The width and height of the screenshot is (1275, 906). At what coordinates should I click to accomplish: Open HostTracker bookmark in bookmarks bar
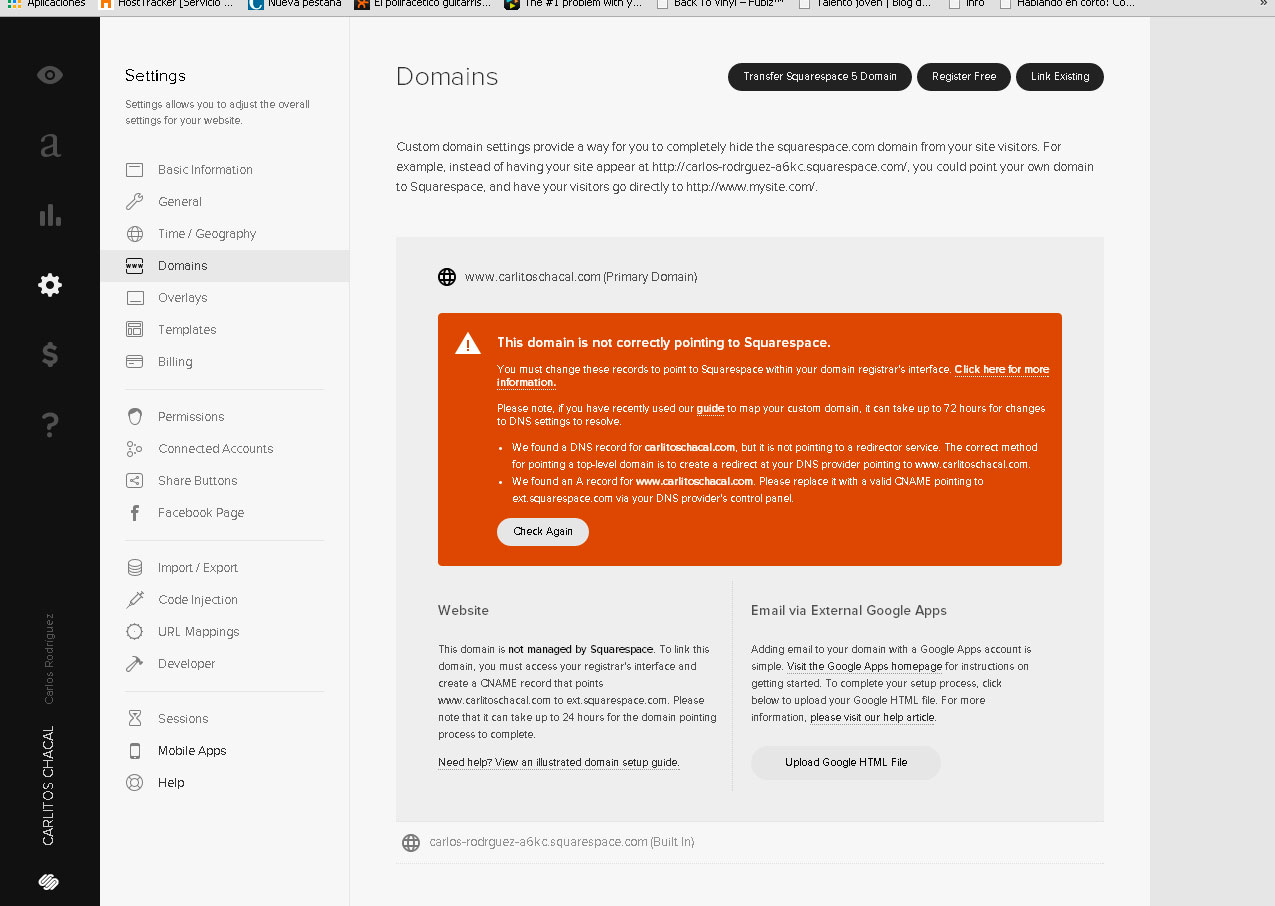[166, 4]
